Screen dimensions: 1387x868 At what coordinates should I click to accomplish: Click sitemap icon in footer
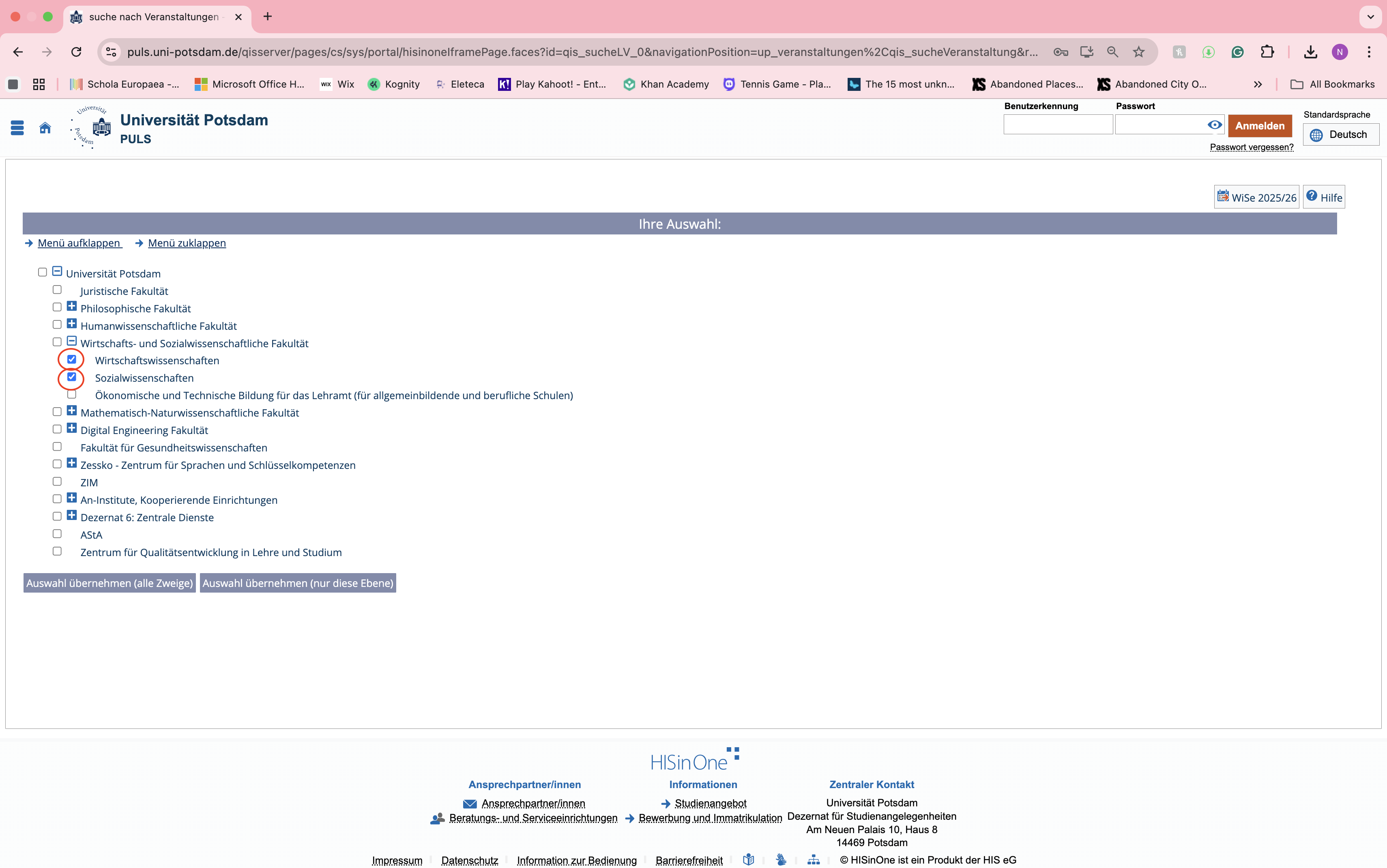(x=813, y=859)
